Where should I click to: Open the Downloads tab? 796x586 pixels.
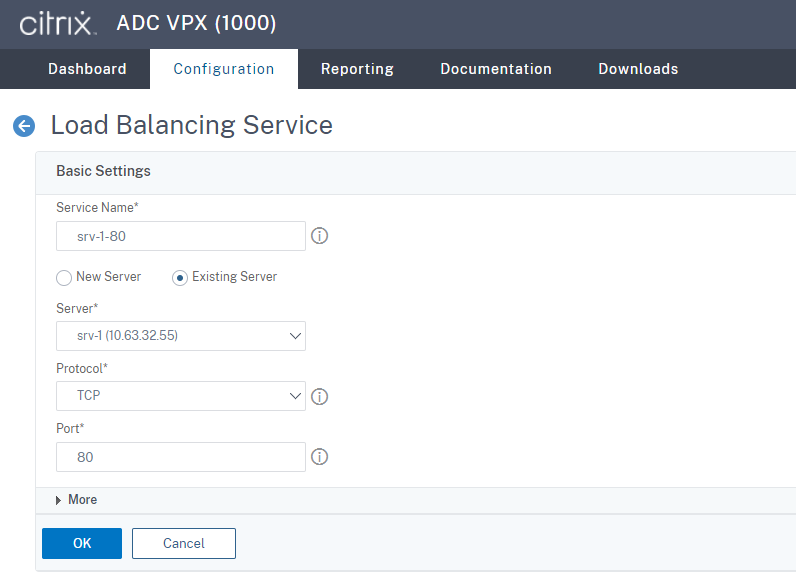(x=638, y=69)
